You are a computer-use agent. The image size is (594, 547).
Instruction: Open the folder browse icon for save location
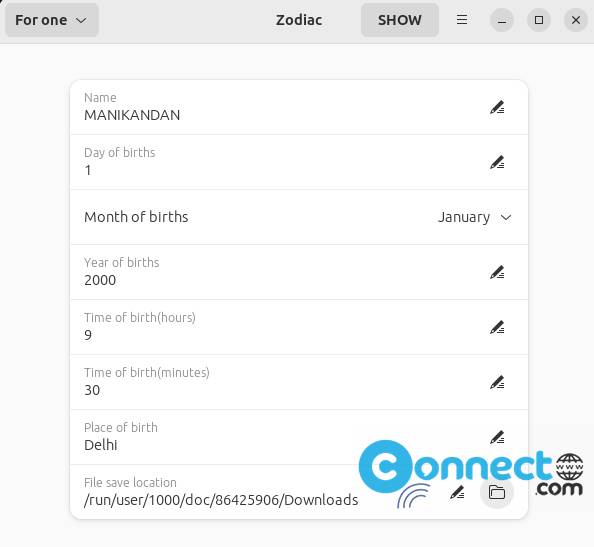[497, 492]
